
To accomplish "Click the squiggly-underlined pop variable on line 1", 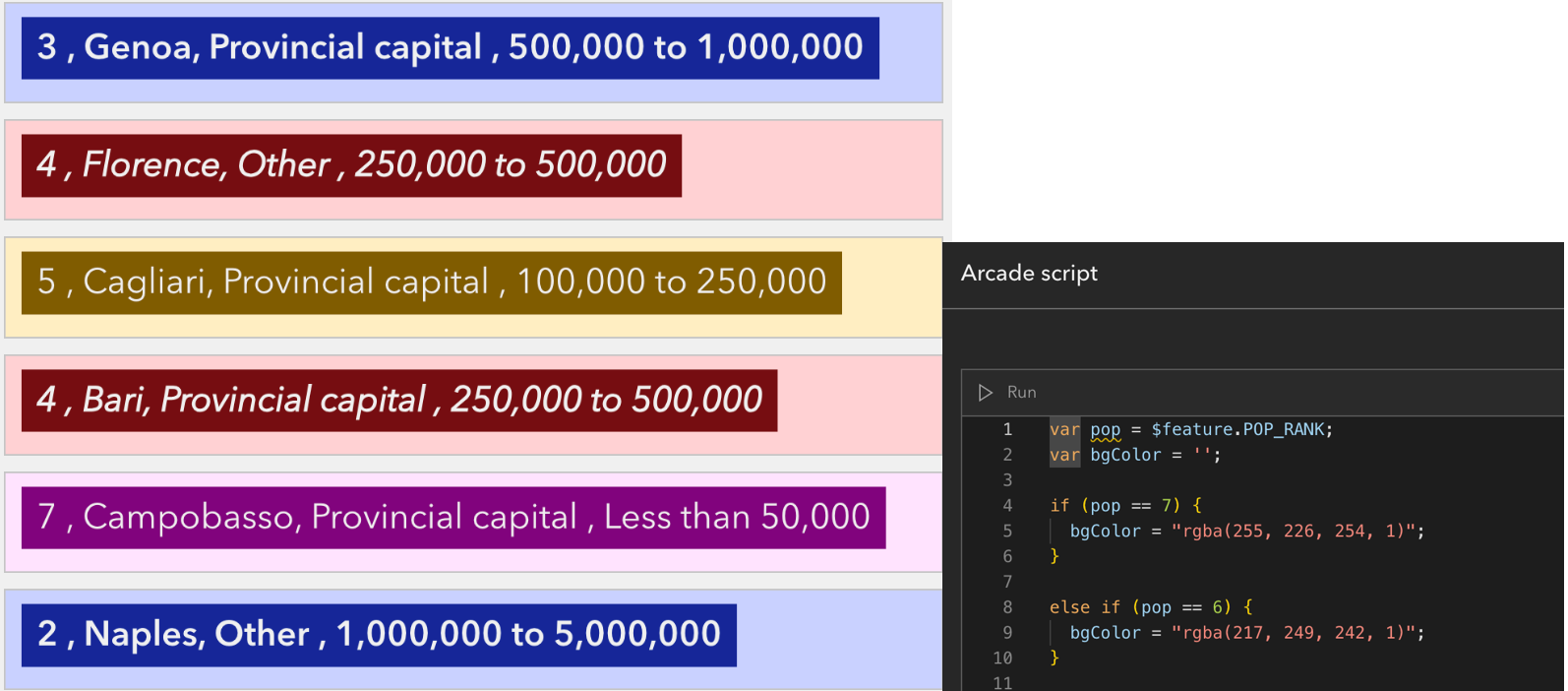I will click(1105, 429).
